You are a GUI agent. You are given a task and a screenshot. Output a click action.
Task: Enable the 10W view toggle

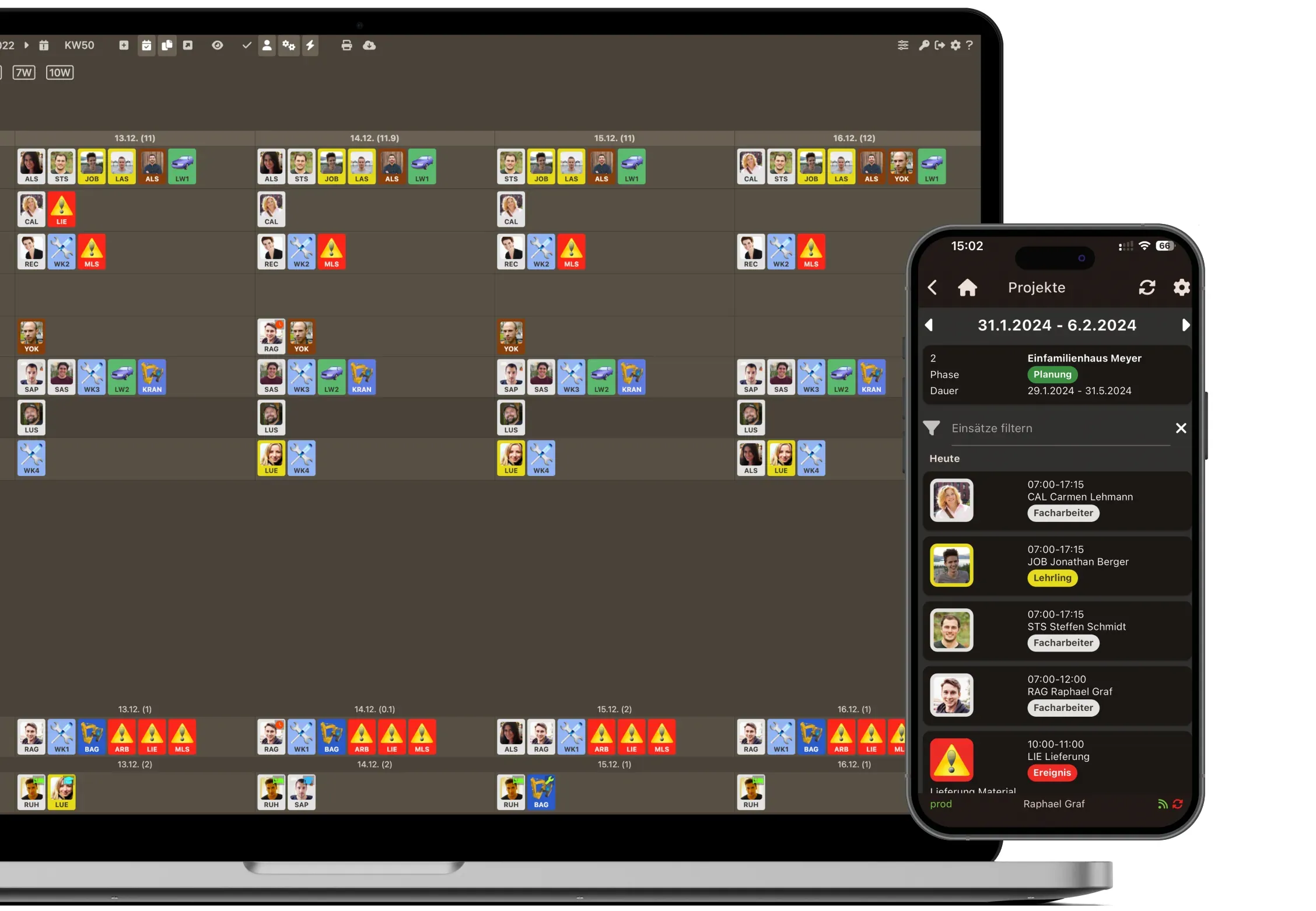coord(59,72)
